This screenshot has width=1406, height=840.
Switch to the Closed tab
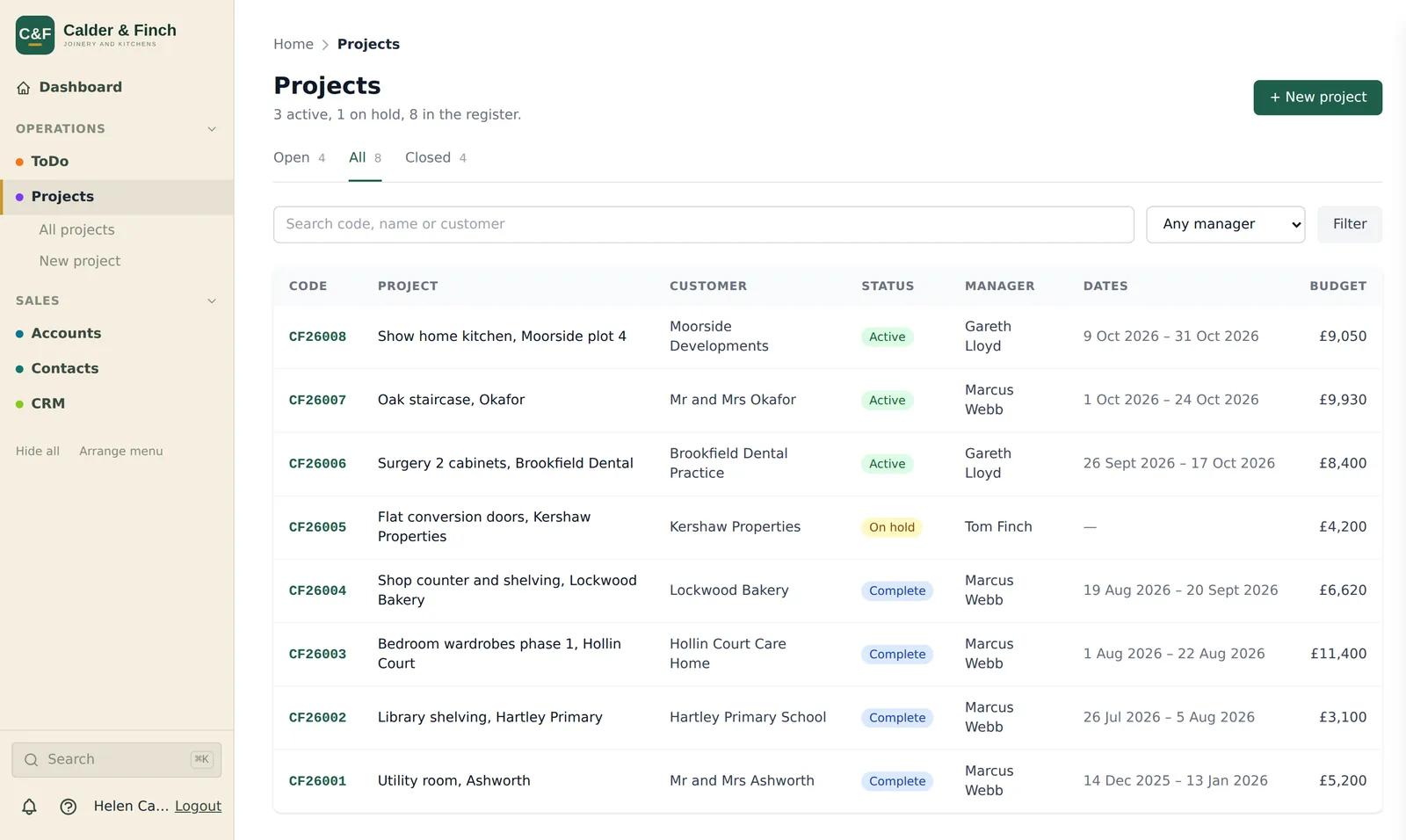click(x=436, y=158)
